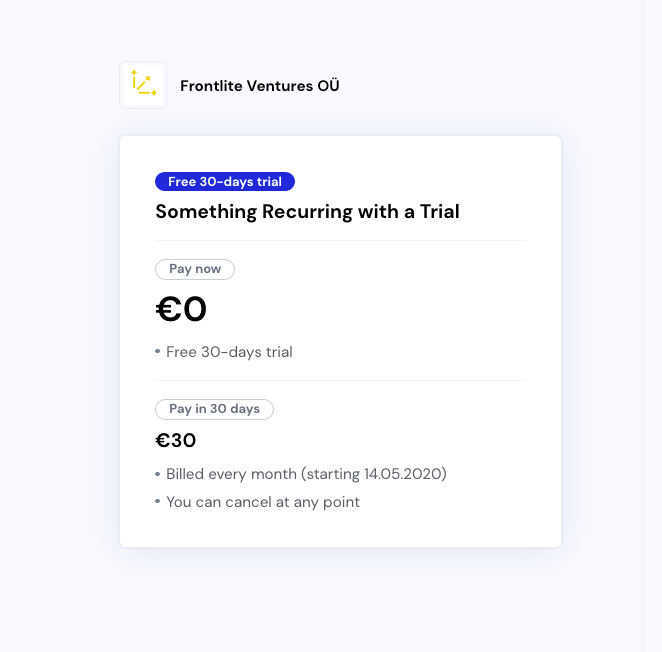Click the Free 30-days trial bullet text
The height and width of the screenshot is (652, 662).
229,352
